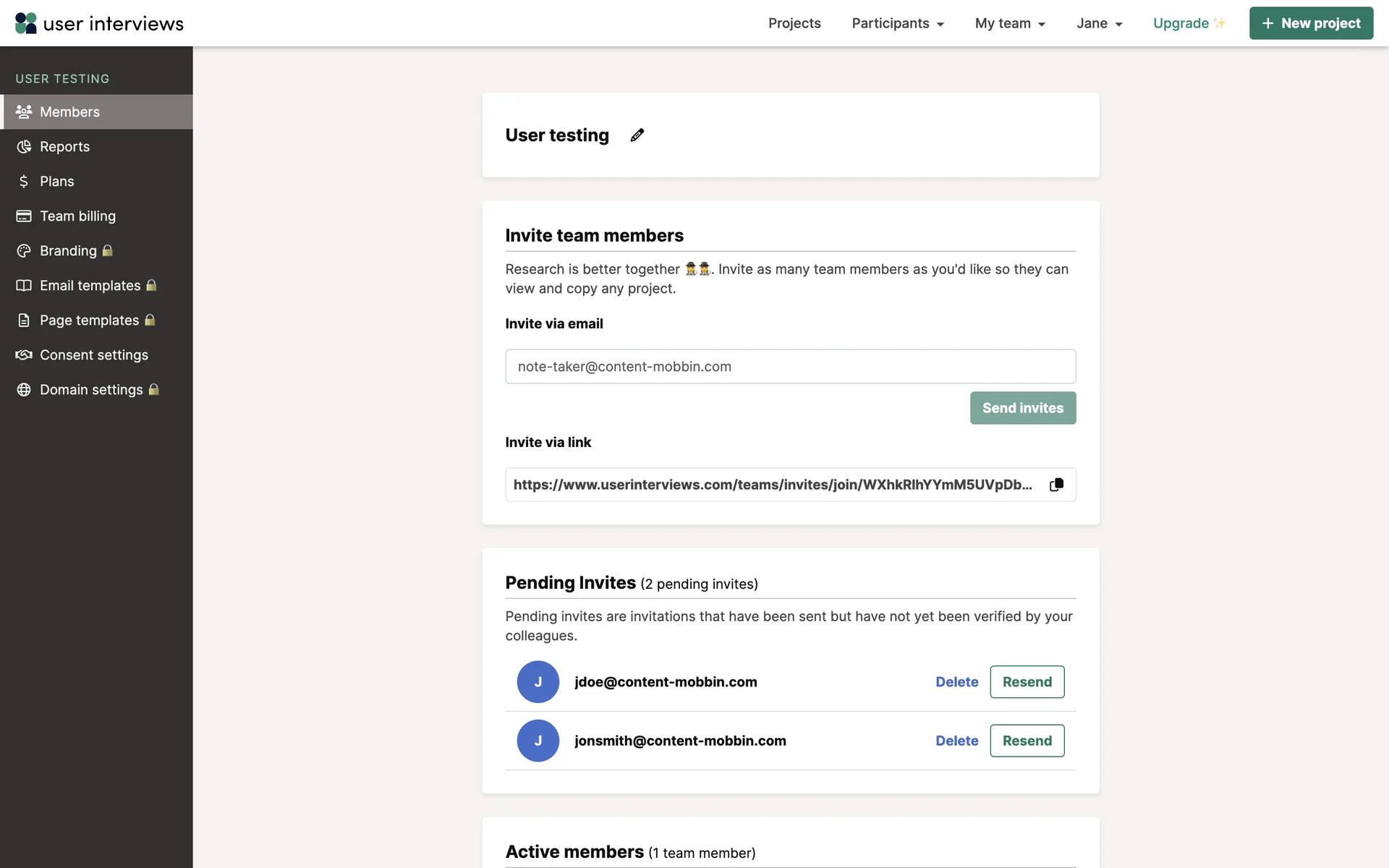Viewport: 1389px width, 868px height.
Task: Go to Projects in top navigation
Action: 794,23
